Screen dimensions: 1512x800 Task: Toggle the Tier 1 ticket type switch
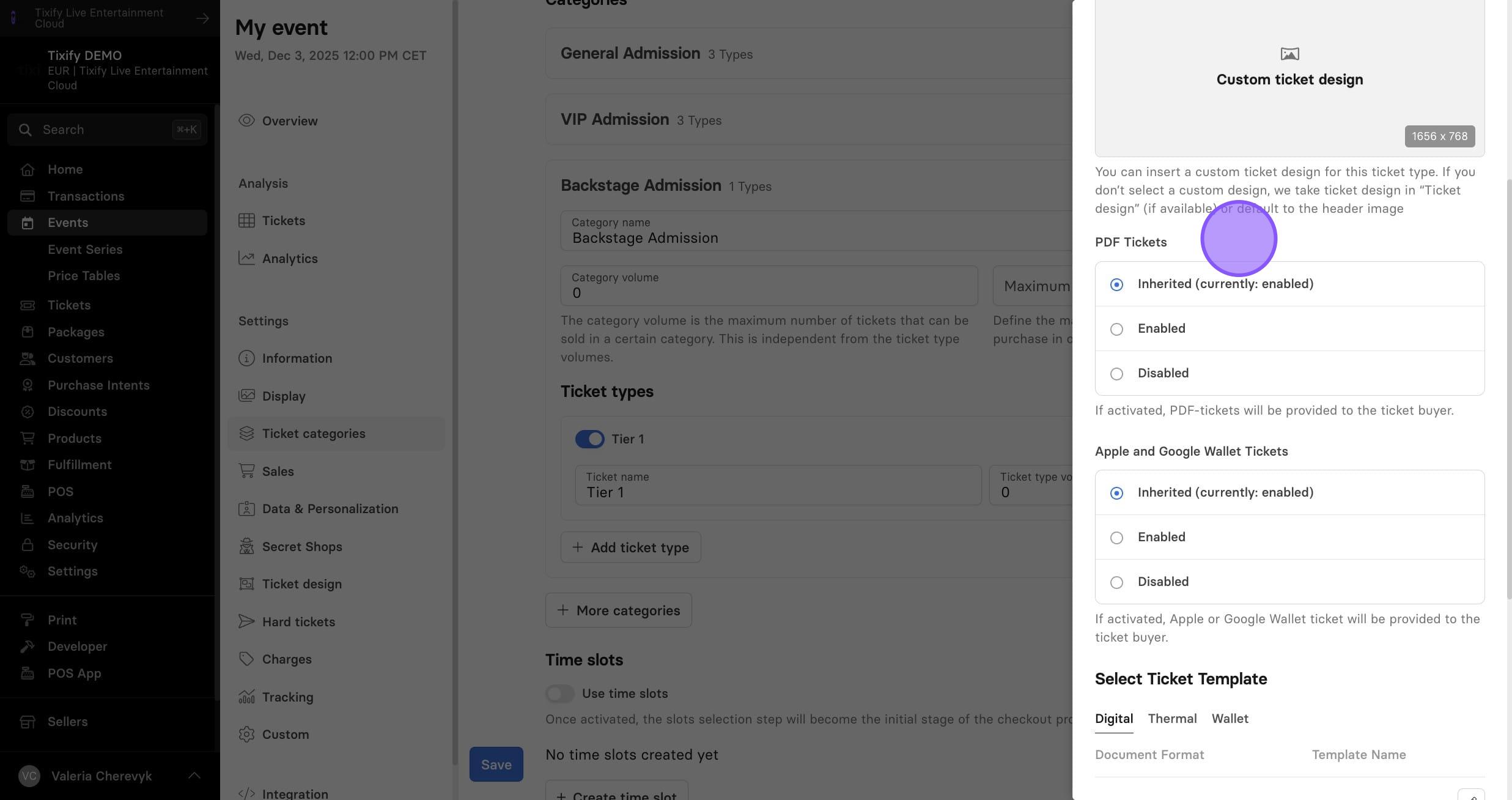pos(589,439)
